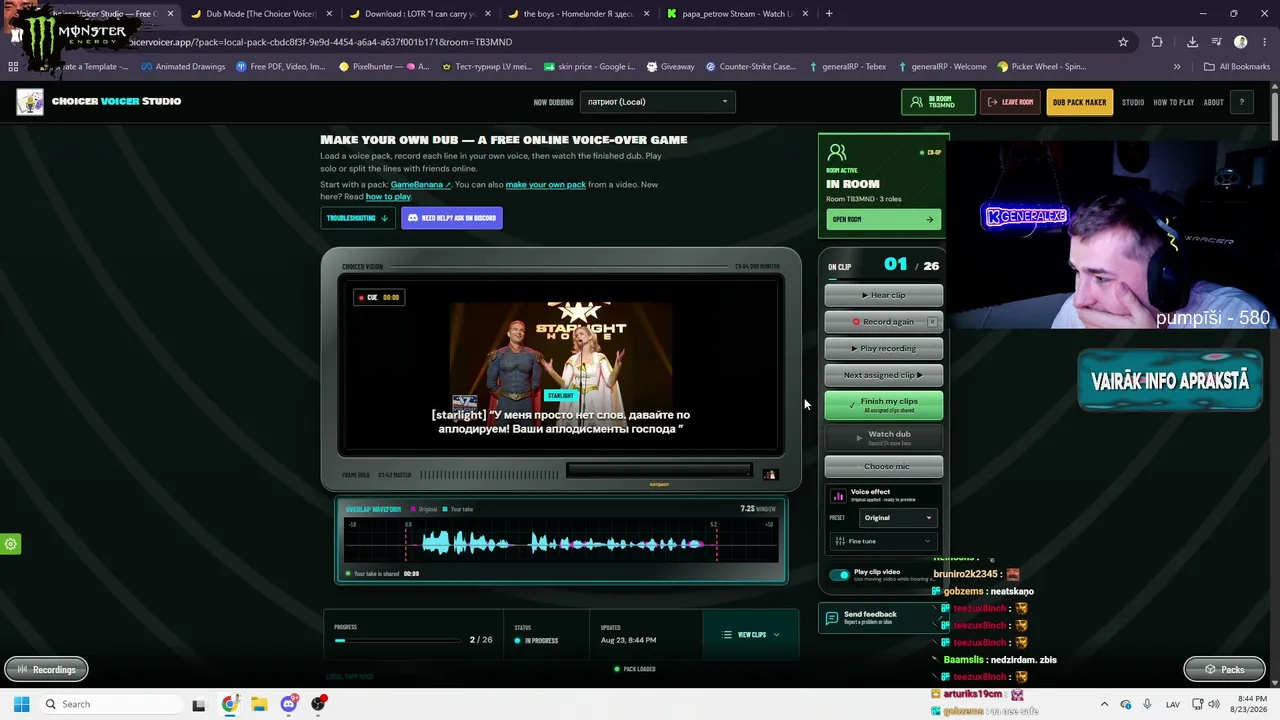Open Task View on the taskbar
The width and height of the screenshot is (1280, 720).
click(x=199, y=704)
